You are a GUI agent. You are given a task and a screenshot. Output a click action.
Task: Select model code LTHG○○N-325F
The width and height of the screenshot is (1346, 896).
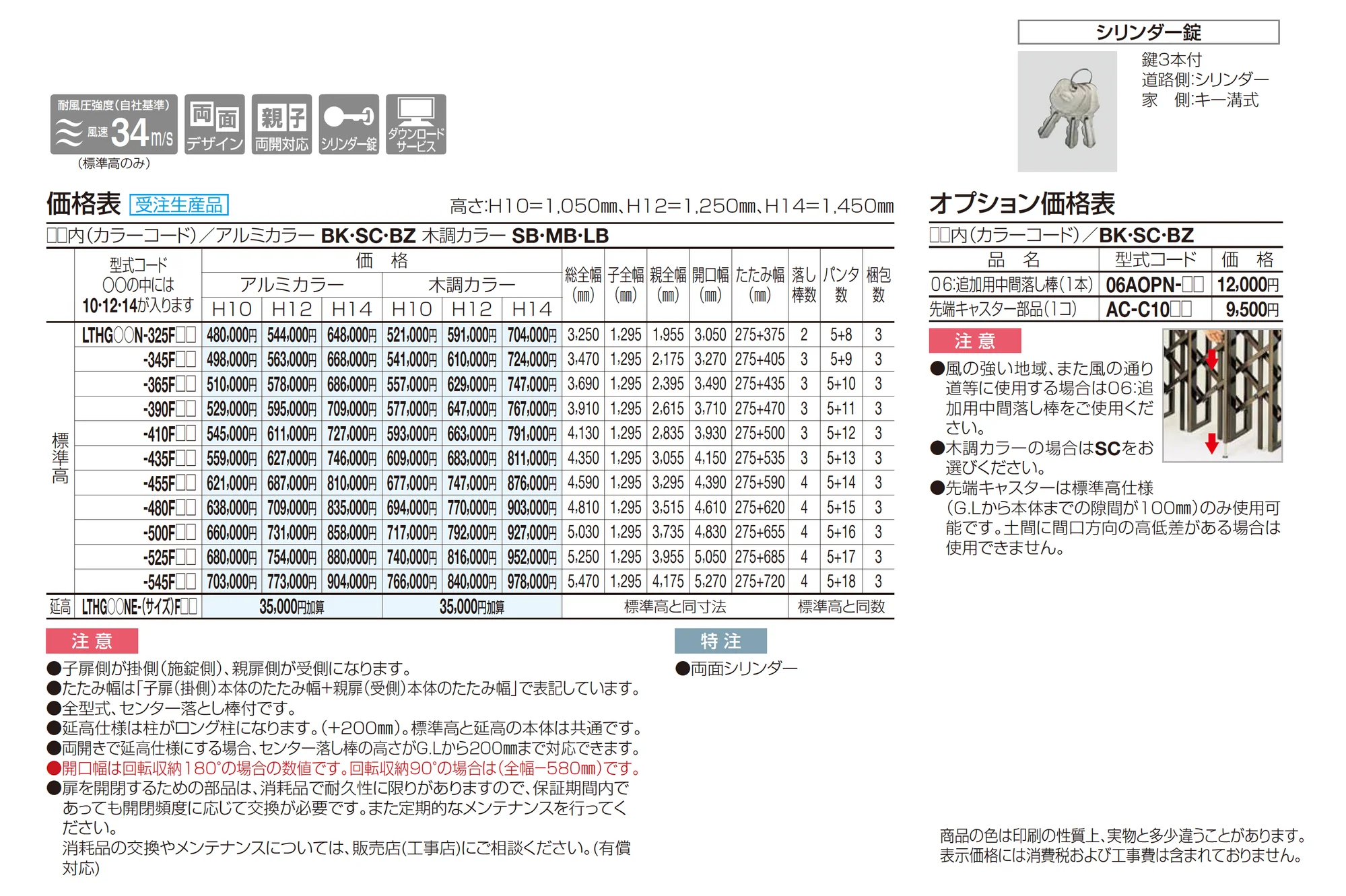(139, 335)
